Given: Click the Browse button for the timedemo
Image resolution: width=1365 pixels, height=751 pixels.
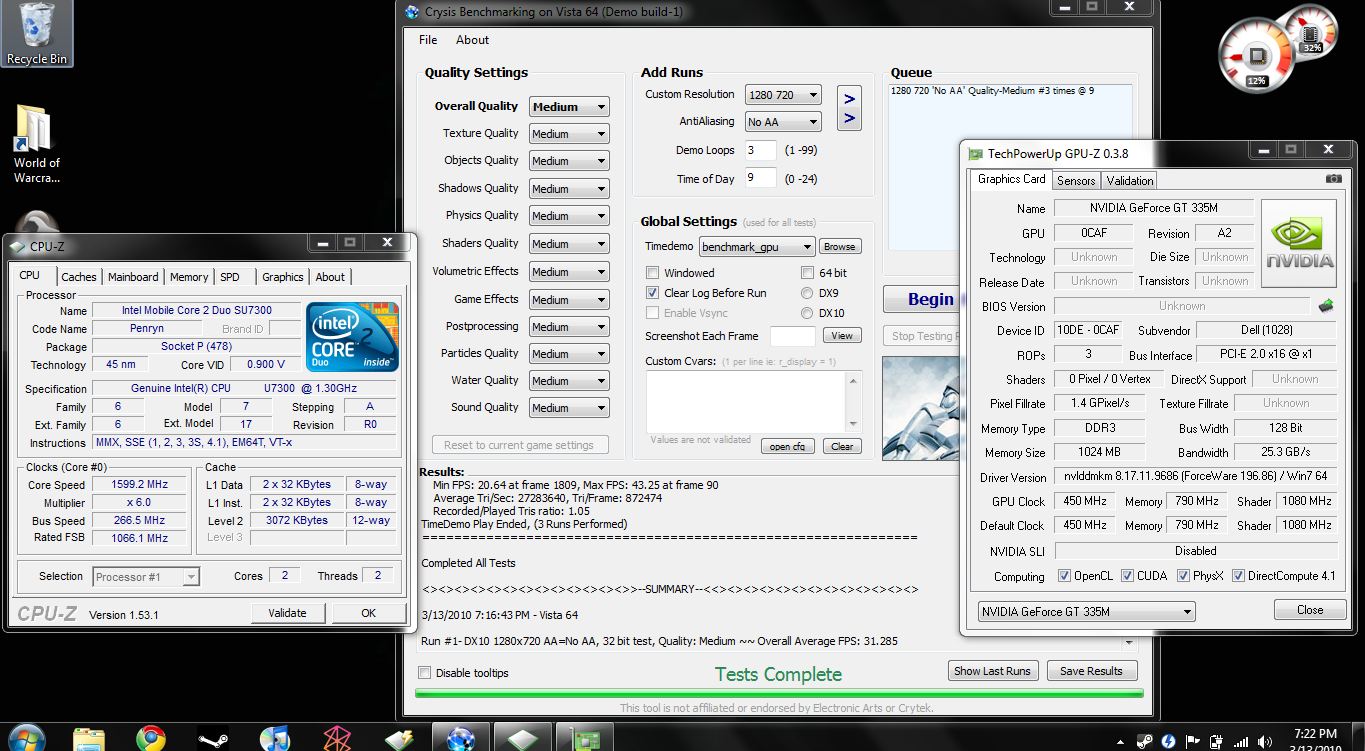Looking at the screenshot, I should point(840,247).
